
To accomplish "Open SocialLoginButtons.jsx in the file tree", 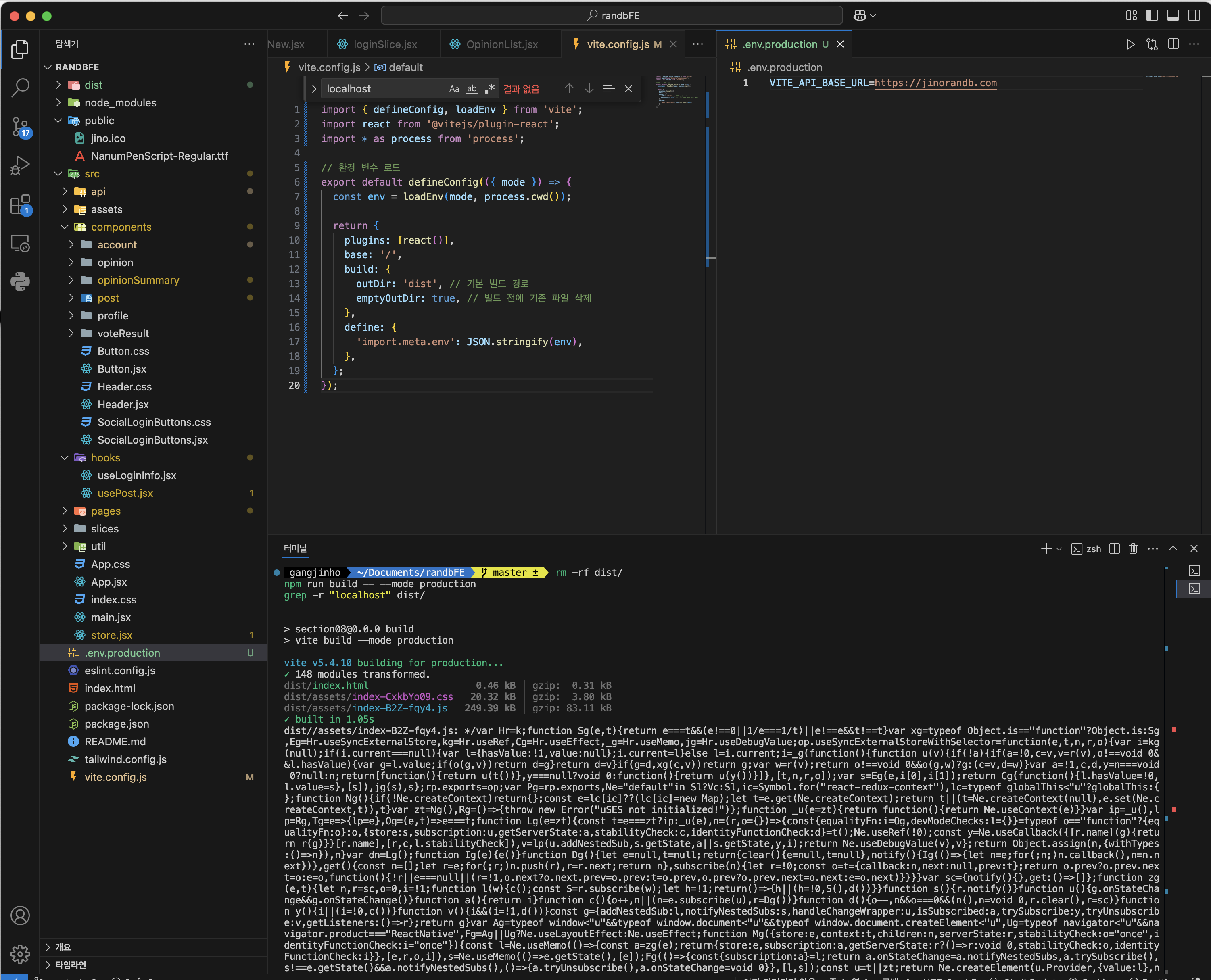I will coord(152,440).
